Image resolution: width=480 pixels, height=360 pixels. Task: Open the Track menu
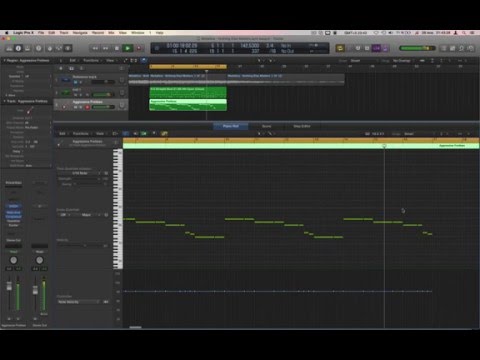(x=64, y=33)
